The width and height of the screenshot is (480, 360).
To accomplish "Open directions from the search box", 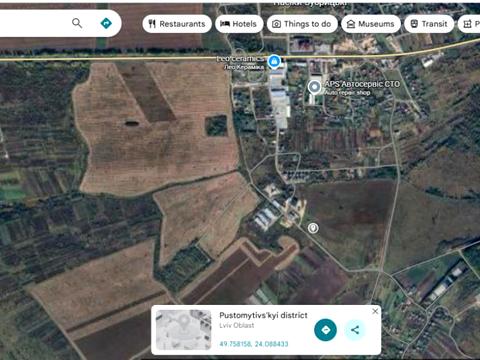I will 106,23.
